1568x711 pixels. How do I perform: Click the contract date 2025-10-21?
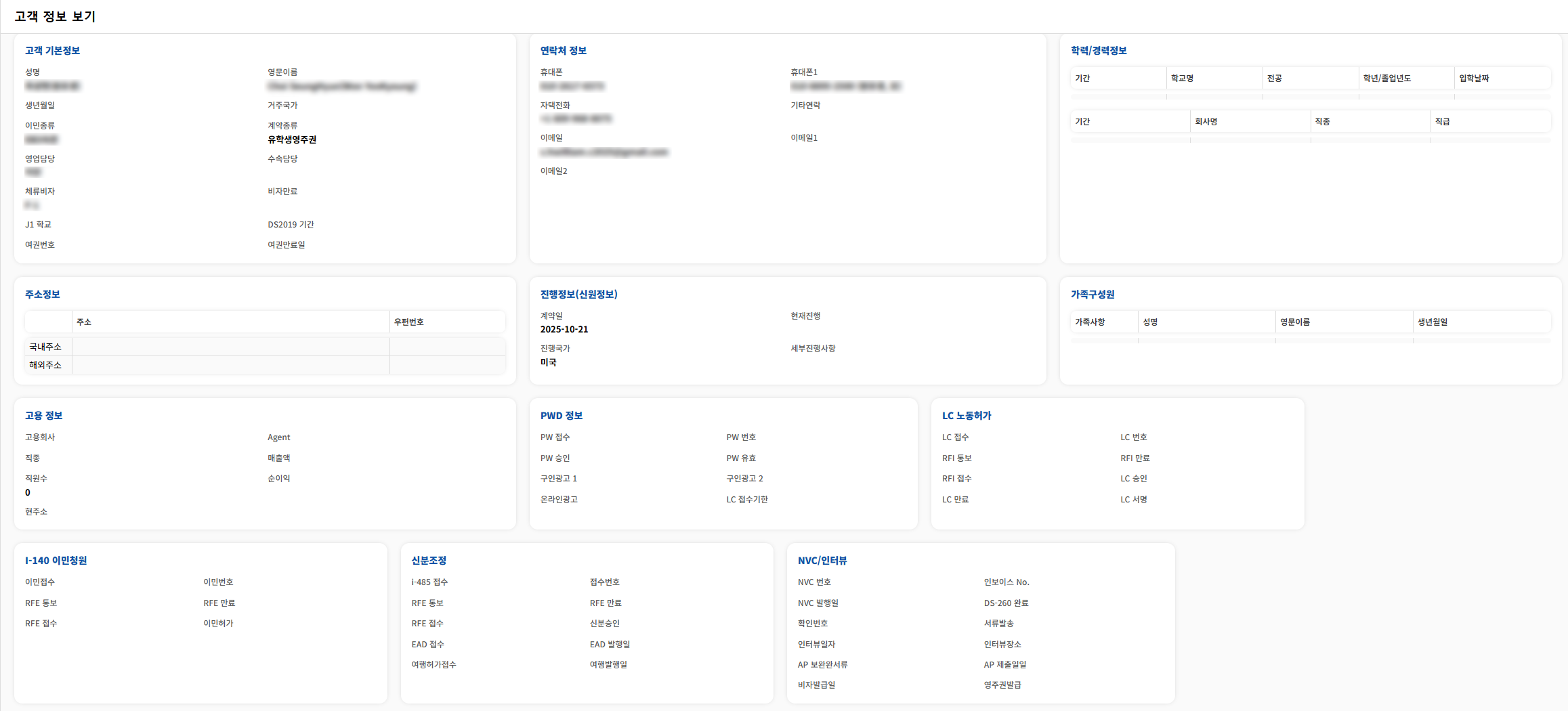(564, 330)
